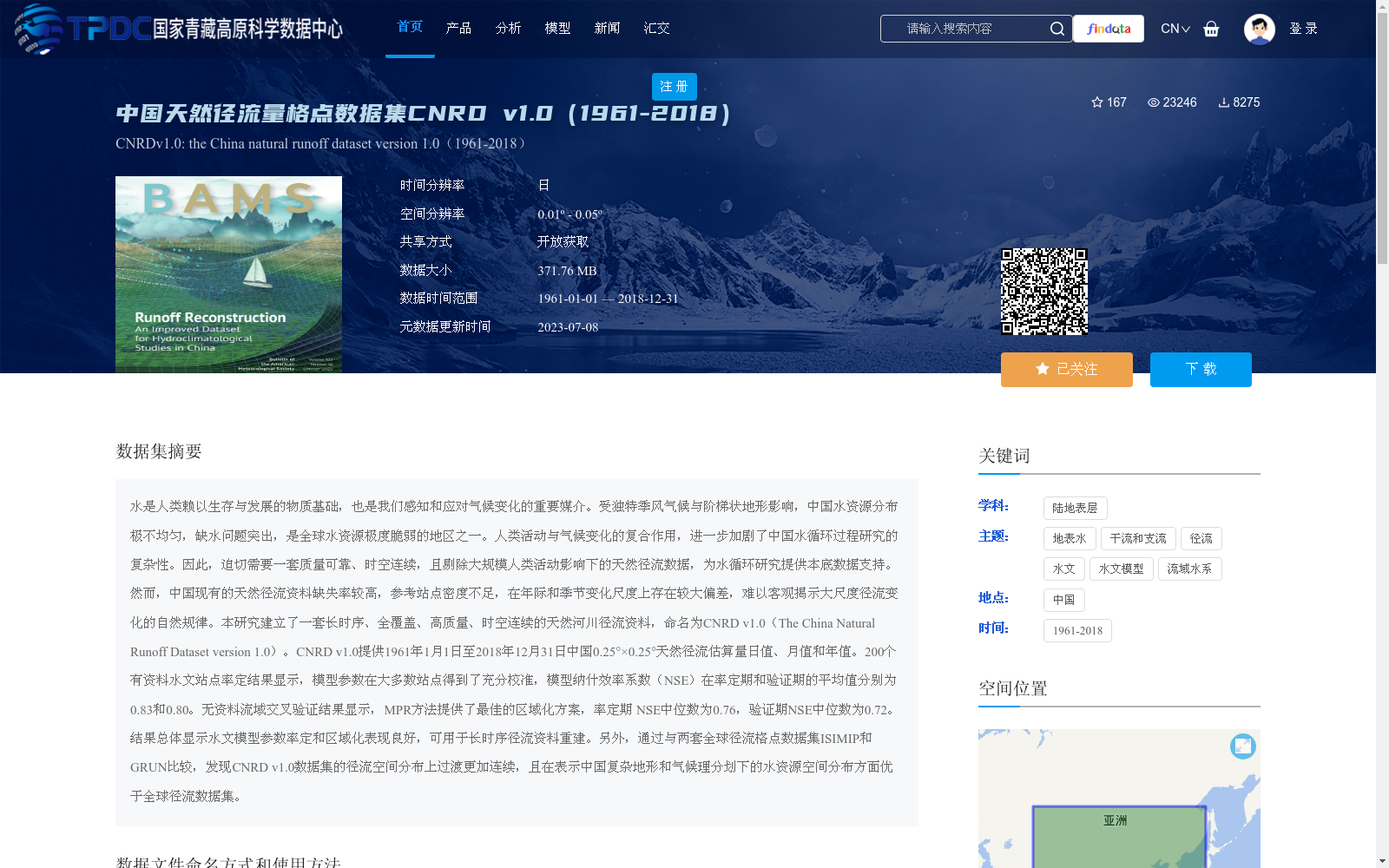Viewport: 1389px width, 868px height.
Task: Click the downloads count icon
Action: pyautogui.click(x=1225, y=102)
